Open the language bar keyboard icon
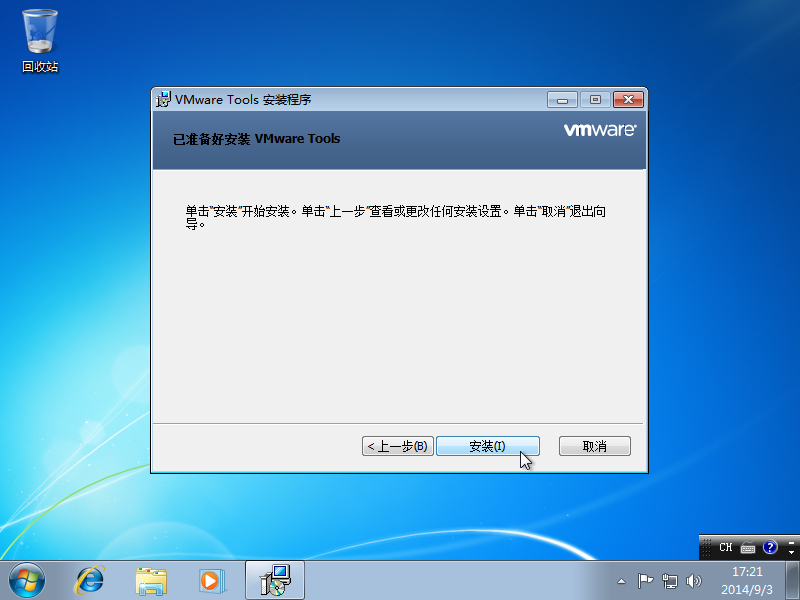The height and width of the screenshot is (600, 800). (x=748, y=548)
